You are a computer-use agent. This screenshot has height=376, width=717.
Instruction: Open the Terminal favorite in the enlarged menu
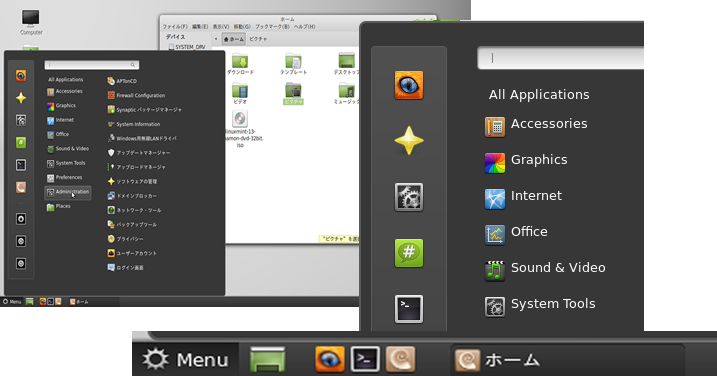pyautogui.click(x=409, y=309)
